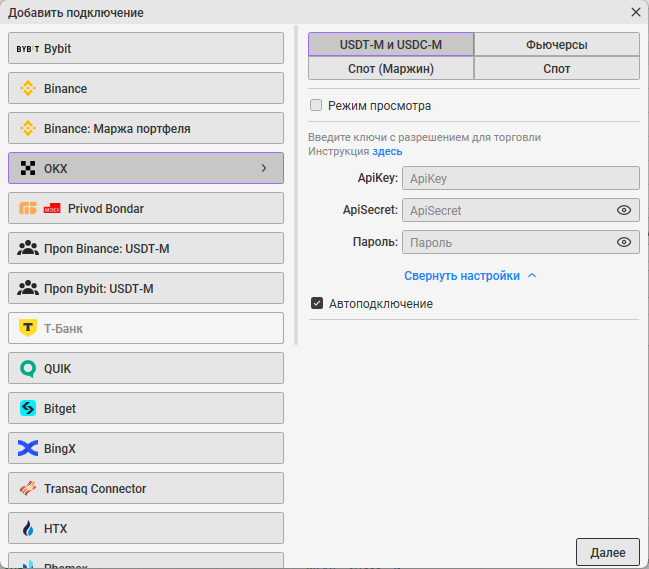The image size is (649, 569).
Task: Click the green QUIK logo icon
Action: pyautogui.click(x=28, y=368)
